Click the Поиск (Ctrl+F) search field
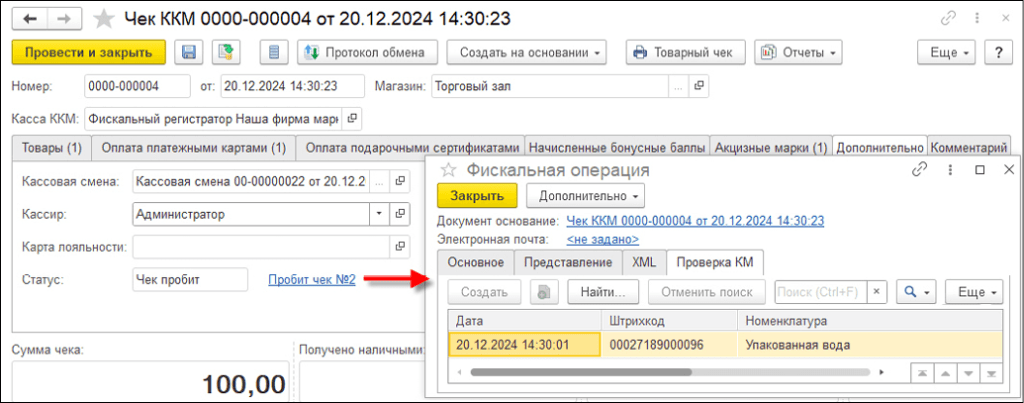The width and height of the screenshot is (1024, 403). point(820,292)
